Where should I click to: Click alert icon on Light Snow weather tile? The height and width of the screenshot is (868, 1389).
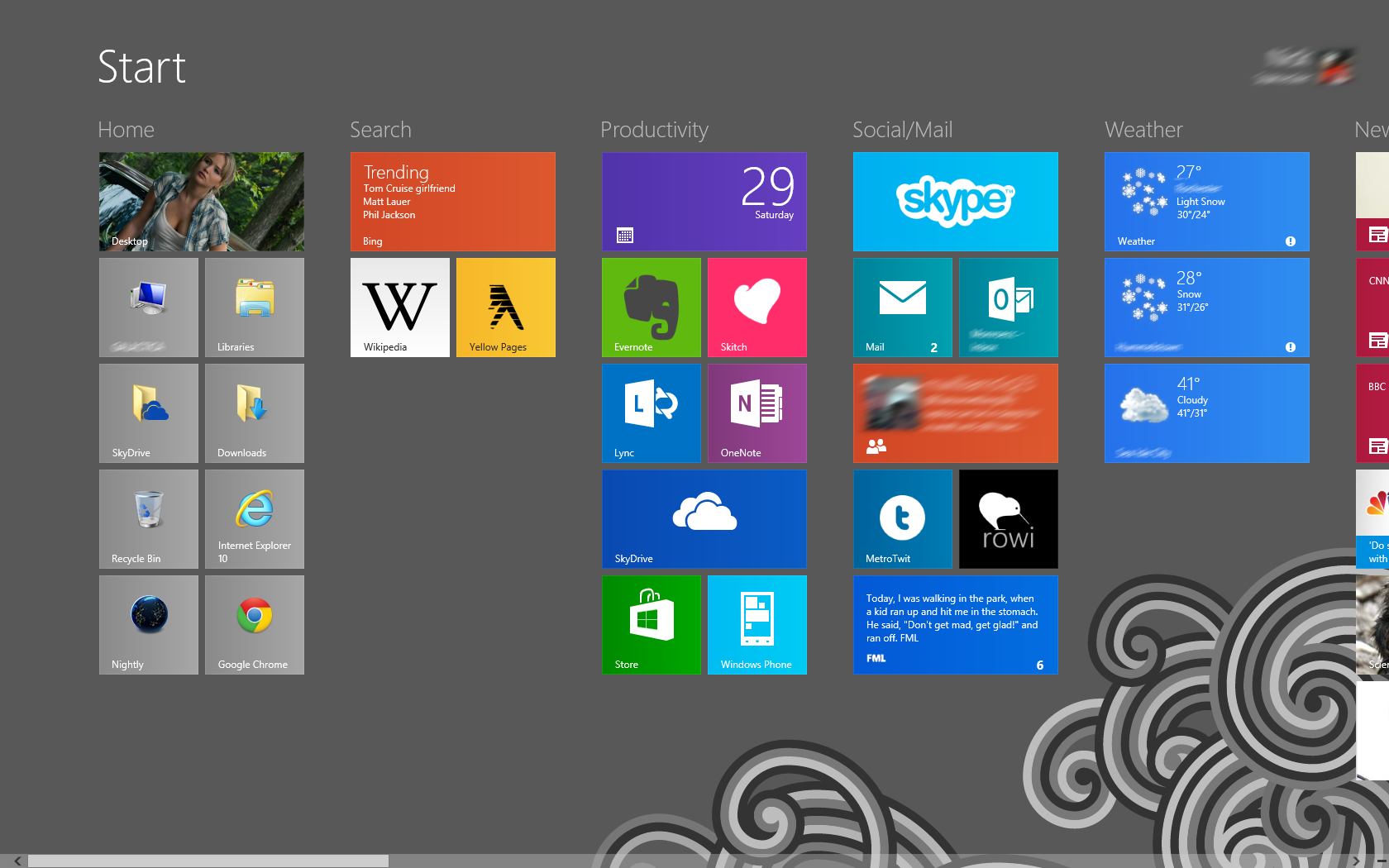coord(1291,241)
